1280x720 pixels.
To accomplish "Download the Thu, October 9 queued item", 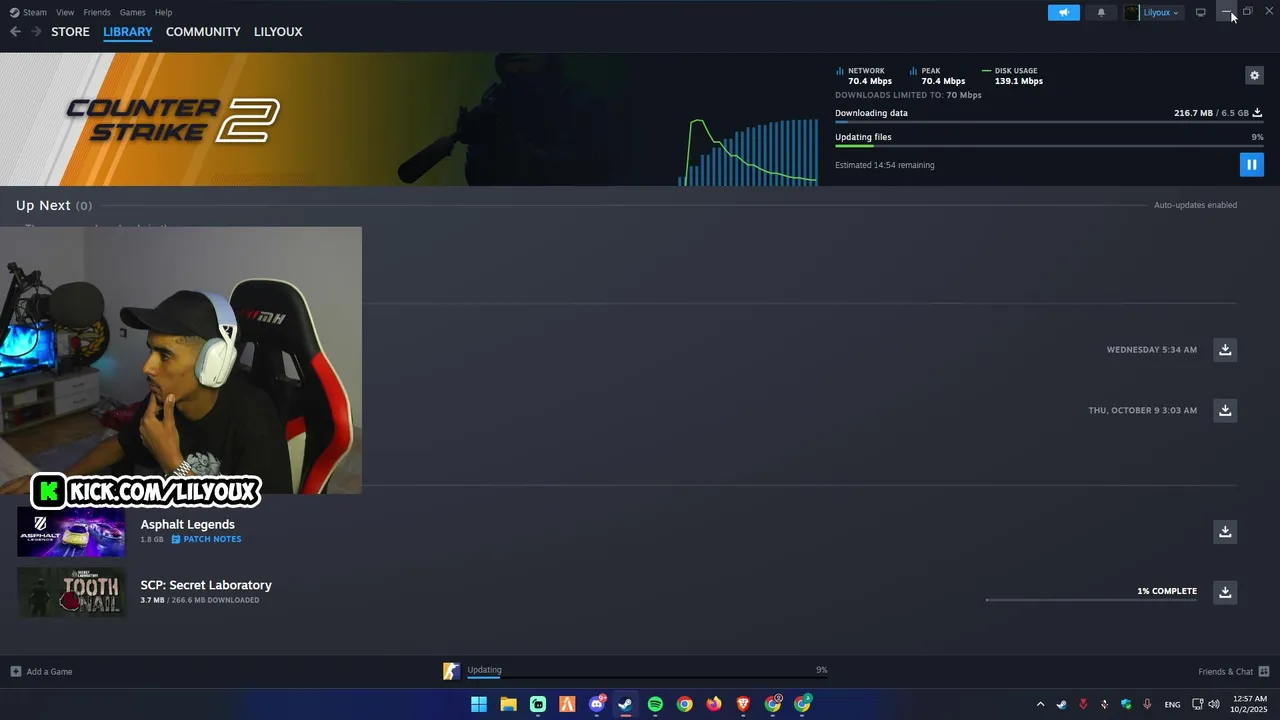I will tap(1225, 410).
